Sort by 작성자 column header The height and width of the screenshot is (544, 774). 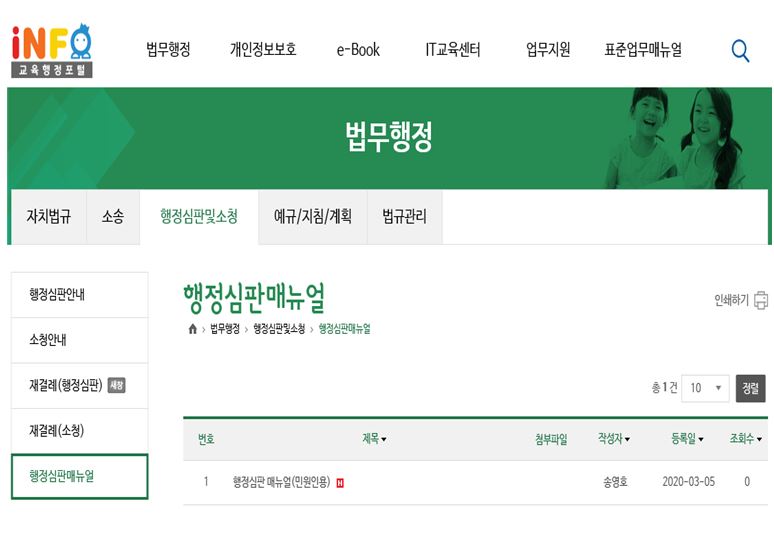click(614, 438)
